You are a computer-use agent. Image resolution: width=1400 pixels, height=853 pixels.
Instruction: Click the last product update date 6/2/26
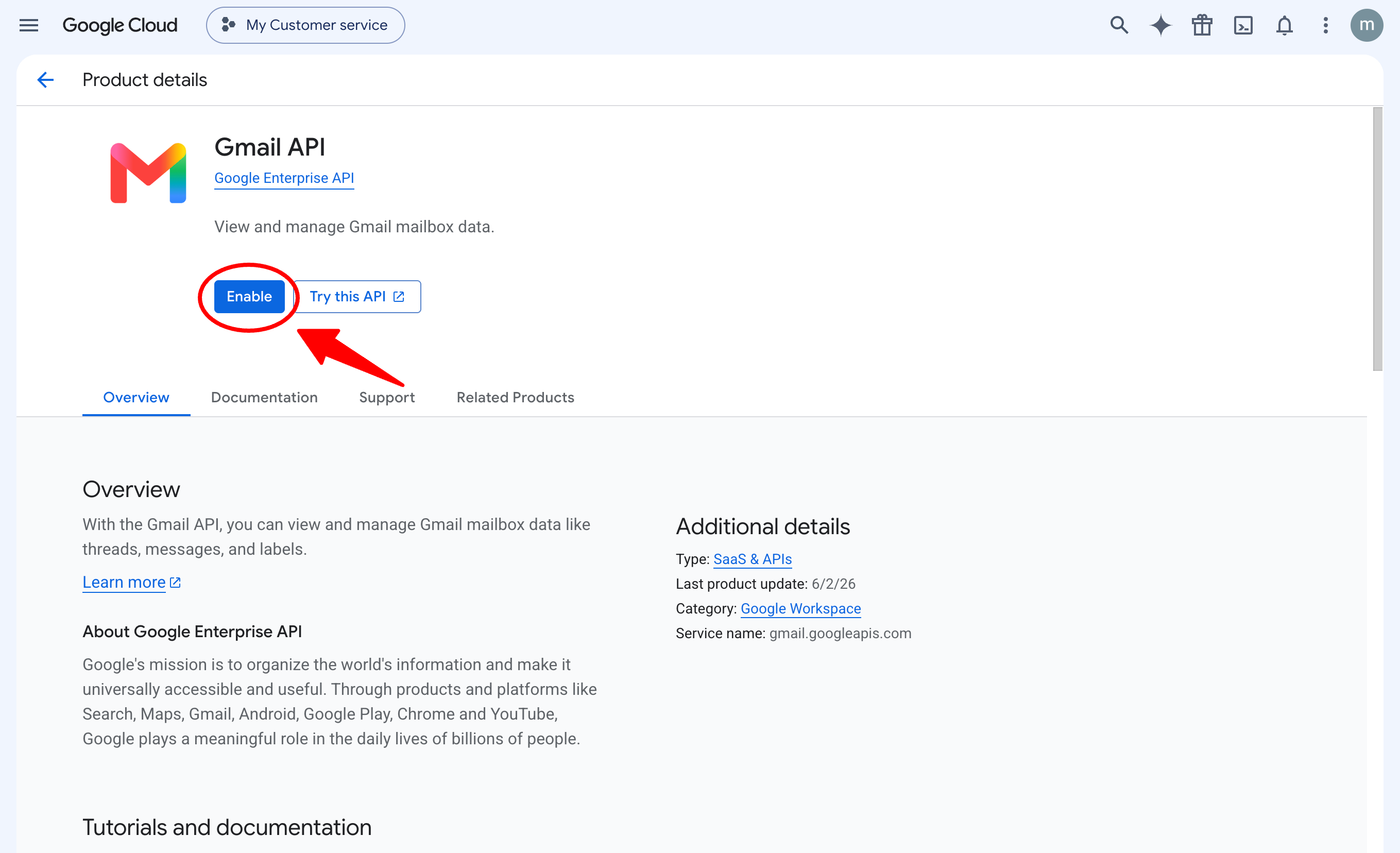pos(833,584)
